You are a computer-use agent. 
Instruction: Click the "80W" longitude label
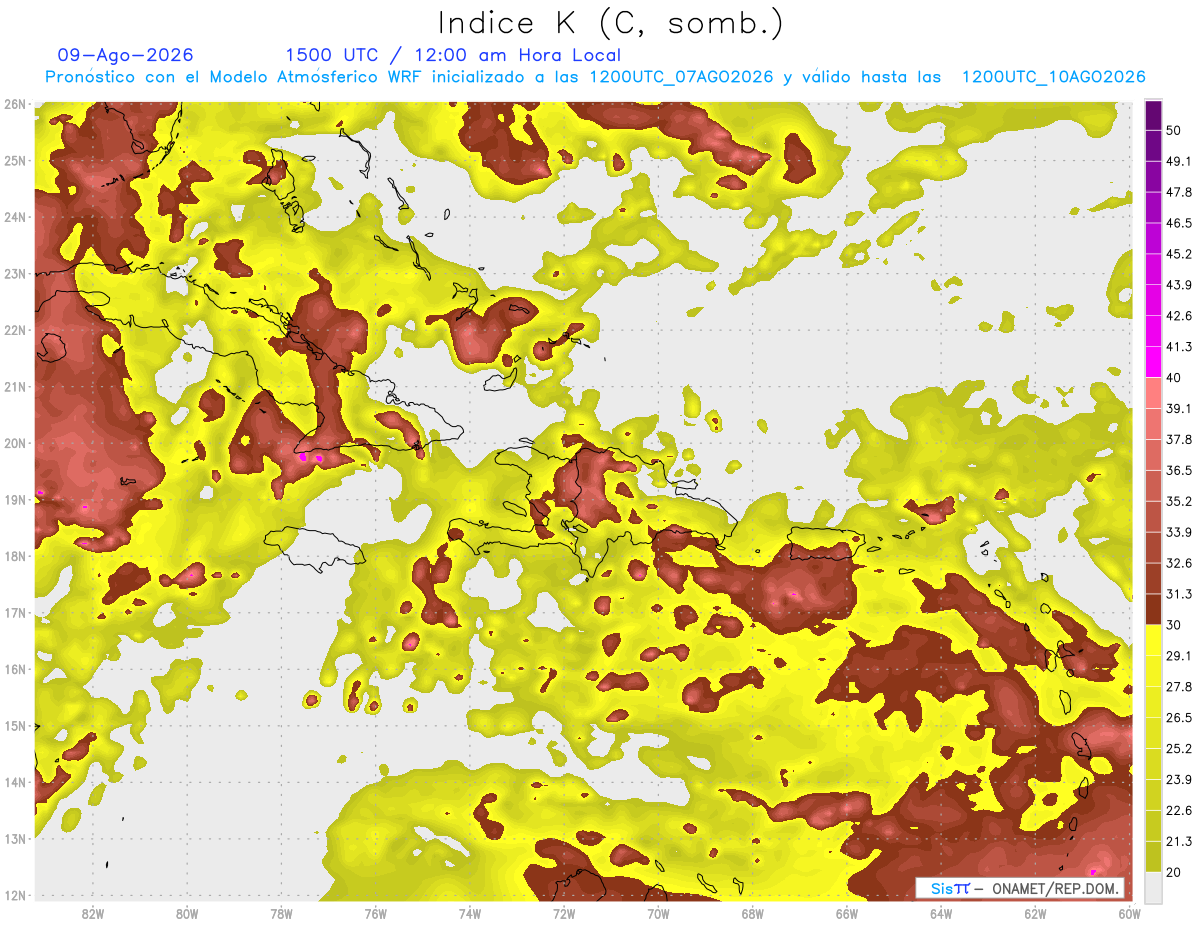pyautogui.click(x=187, y=913)
